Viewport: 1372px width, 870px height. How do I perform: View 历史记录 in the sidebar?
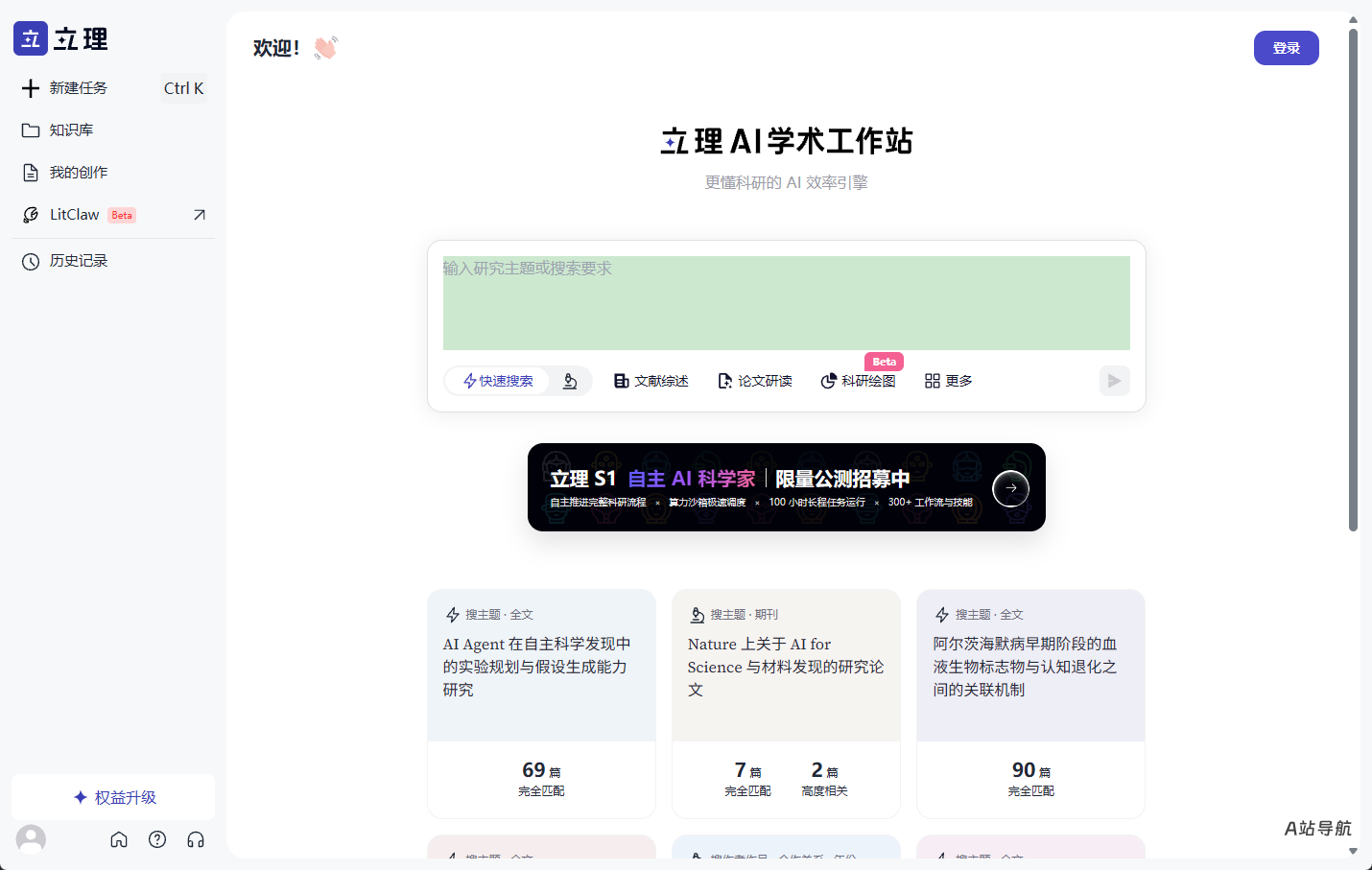point(113,261)
